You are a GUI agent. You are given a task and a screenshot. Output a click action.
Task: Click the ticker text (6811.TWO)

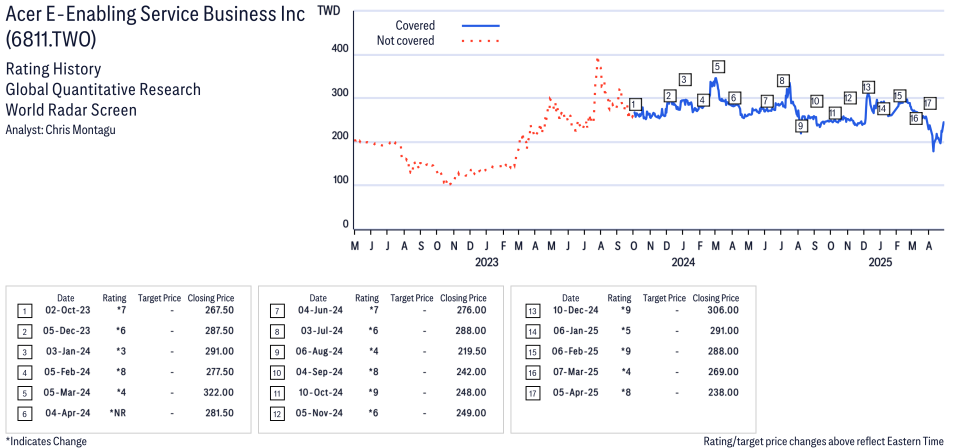coord(51,41)
